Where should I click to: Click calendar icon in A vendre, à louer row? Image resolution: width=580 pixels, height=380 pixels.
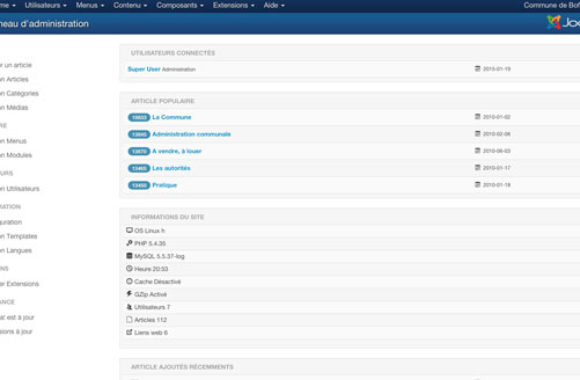(477, 151)
